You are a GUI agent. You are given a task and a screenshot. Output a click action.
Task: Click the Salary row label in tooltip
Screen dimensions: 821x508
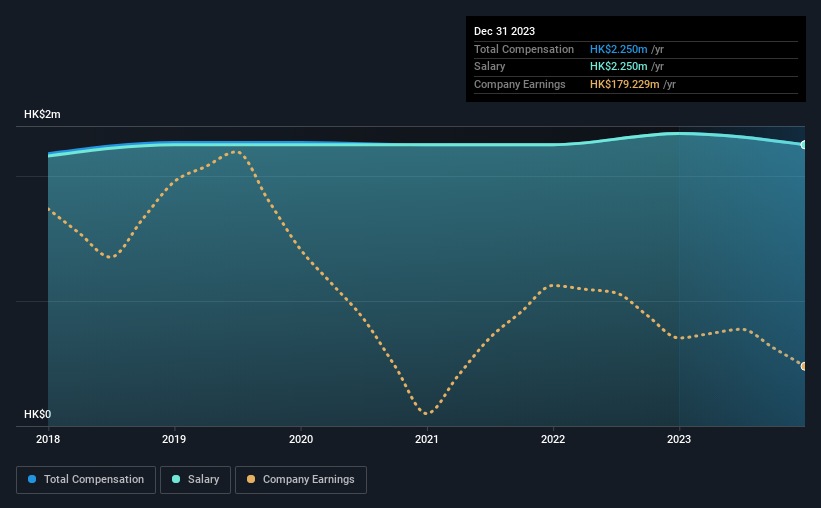(x=490, y=67)
